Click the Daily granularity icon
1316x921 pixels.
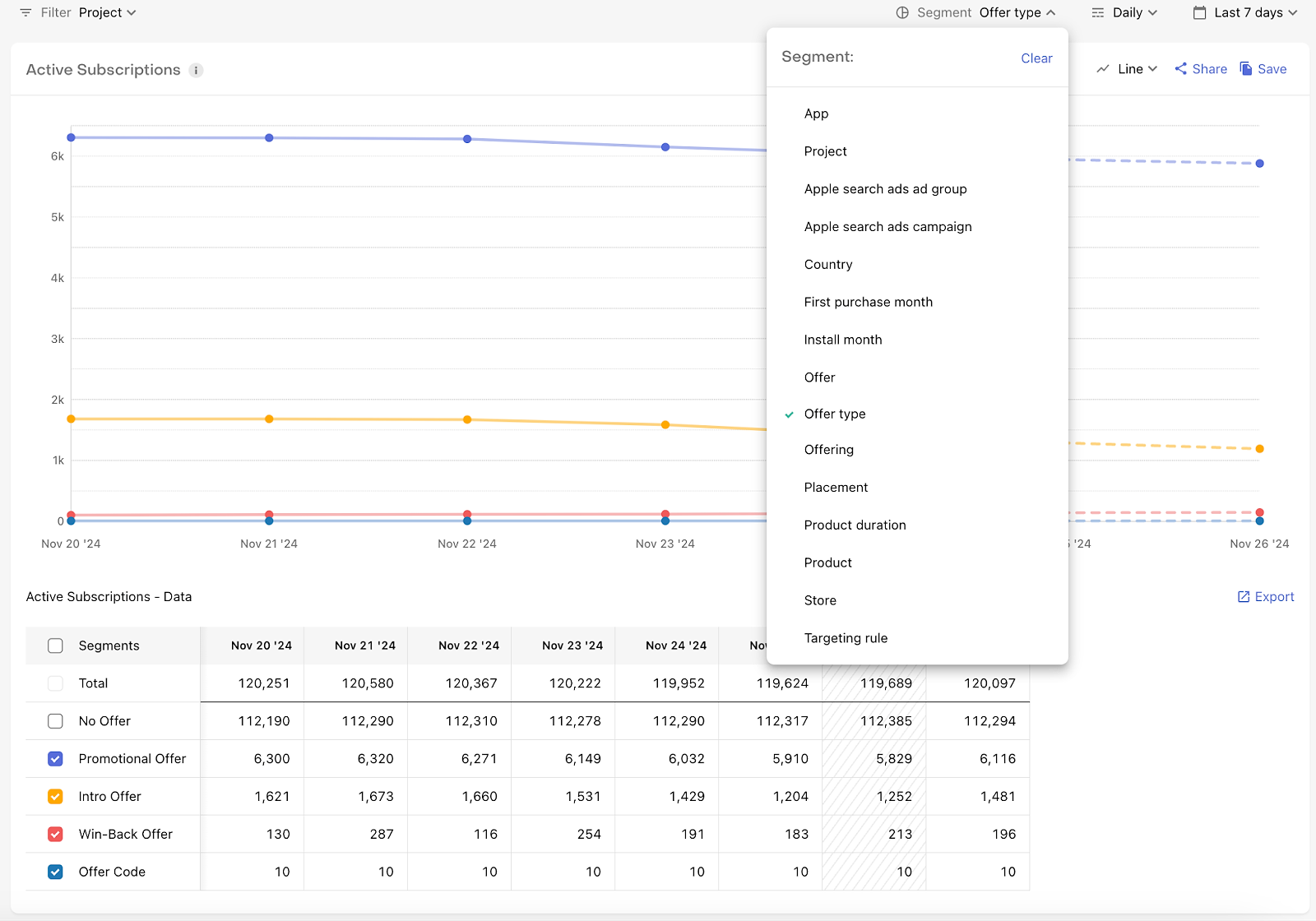tap(1098, 12)
